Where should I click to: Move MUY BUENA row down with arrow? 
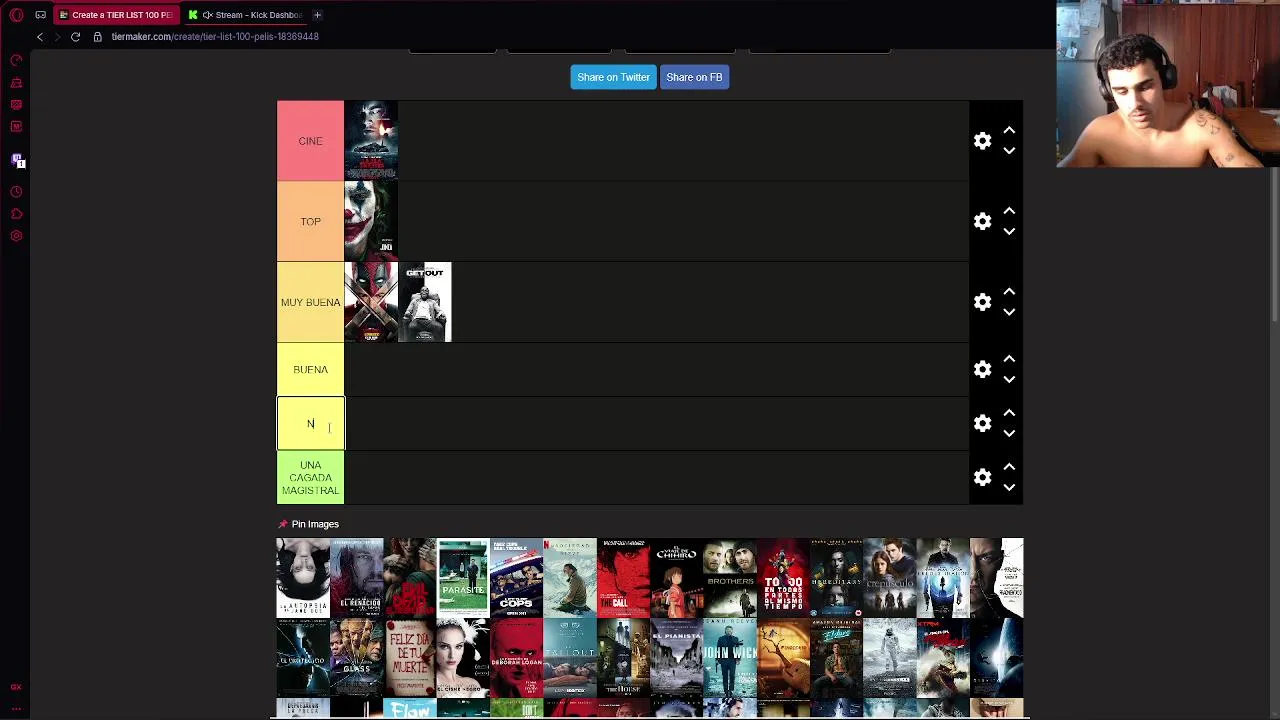pos(1009,312)
